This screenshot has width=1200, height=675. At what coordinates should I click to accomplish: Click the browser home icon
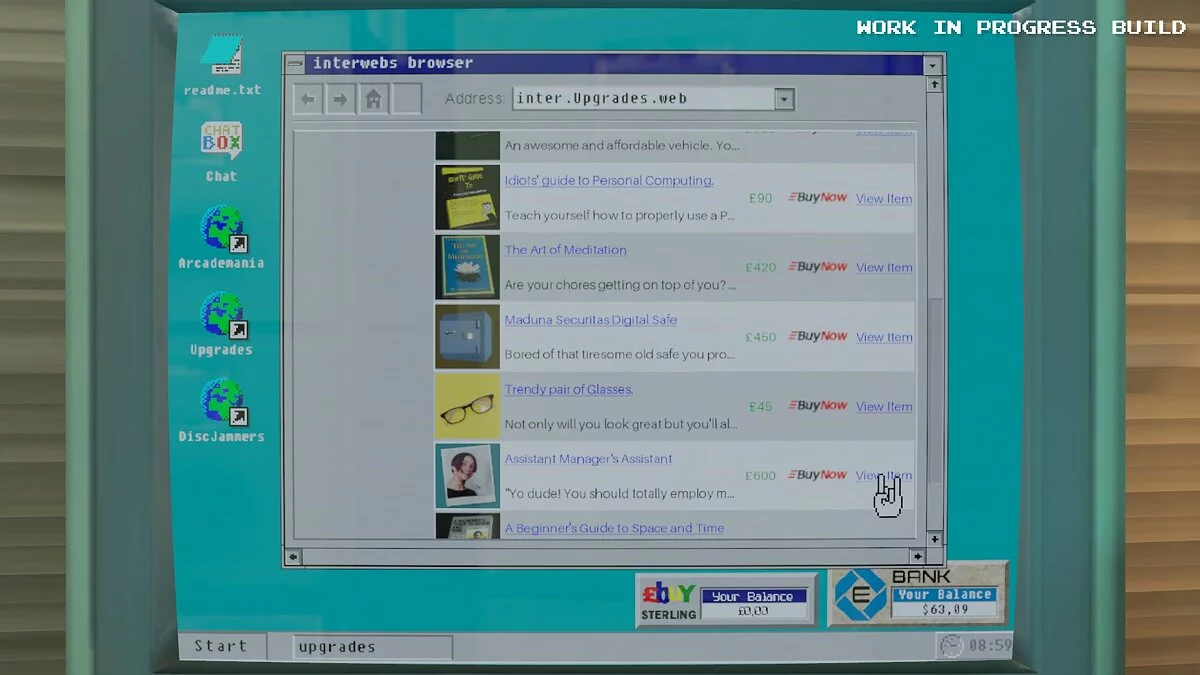373,99
